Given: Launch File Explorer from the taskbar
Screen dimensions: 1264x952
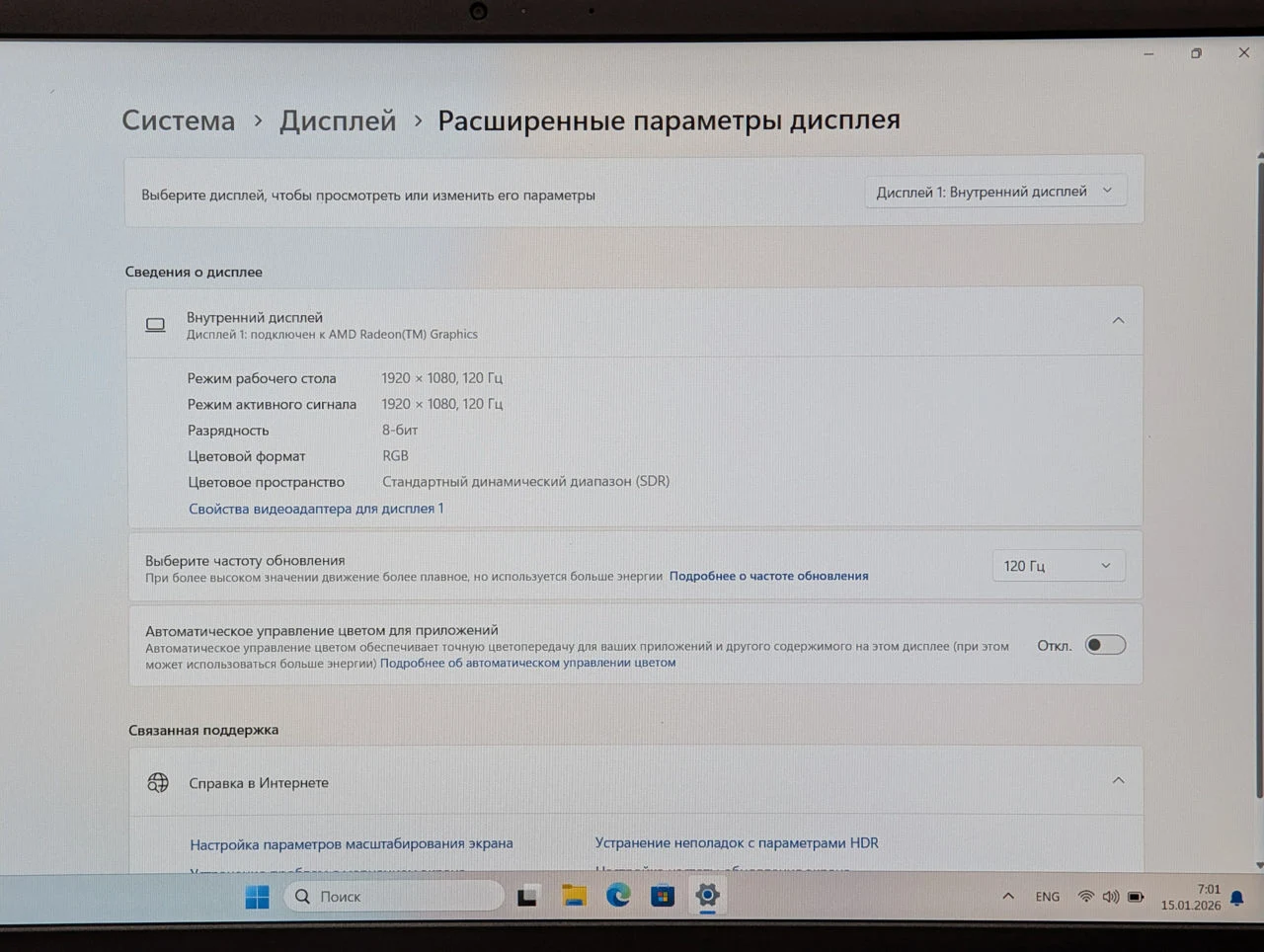Looking at the screenshot, I should [x=574, y=896].
